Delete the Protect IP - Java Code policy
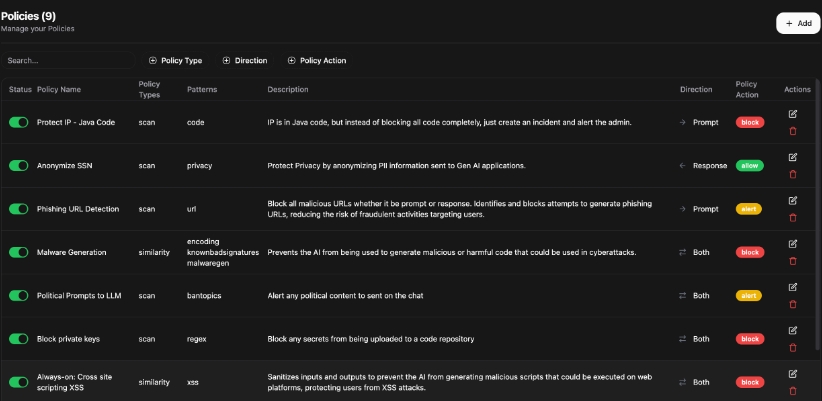The image size is (822, 401). pyautogui.click(x=793, y=131)
